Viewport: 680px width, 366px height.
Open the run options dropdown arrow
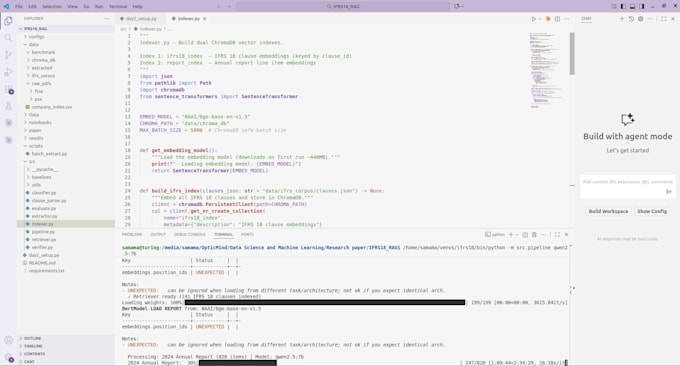pyautogui.click(x=540, y=19)
